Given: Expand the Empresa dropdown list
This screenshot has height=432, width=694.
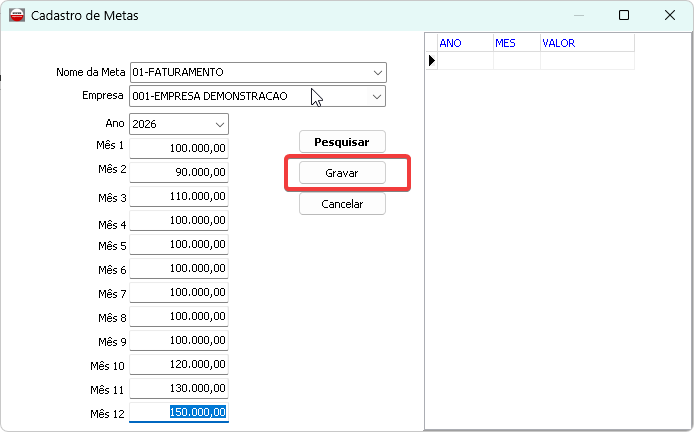Looking at the screenshot, I should point(376,96).
